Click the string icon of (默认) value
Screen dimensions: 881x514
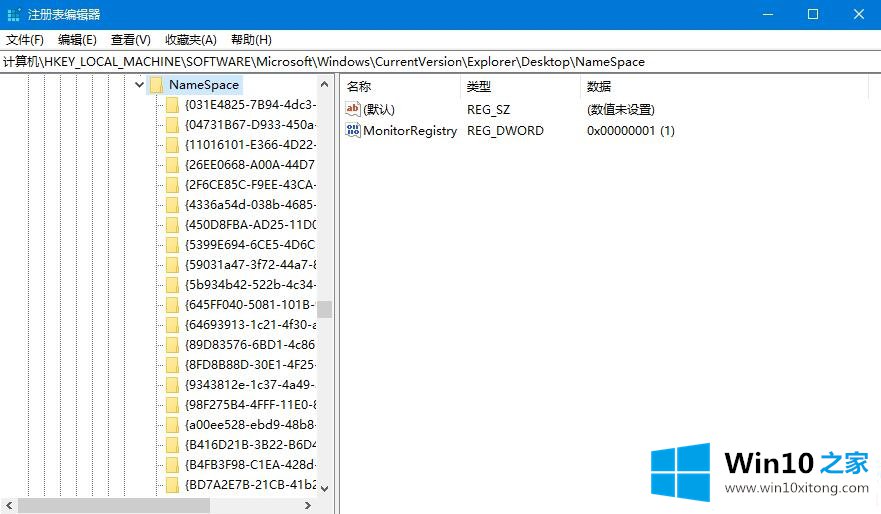(352, 109)
